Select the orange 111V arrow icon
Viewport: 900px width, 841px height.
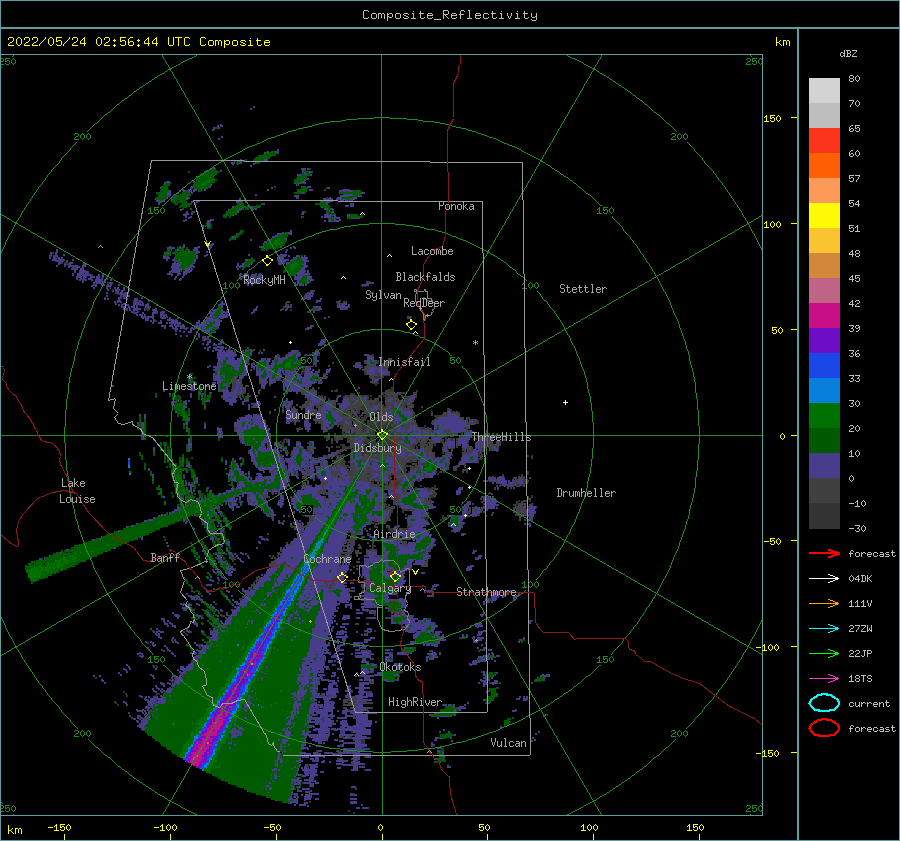pyautogui.click(x=824, y=603)
